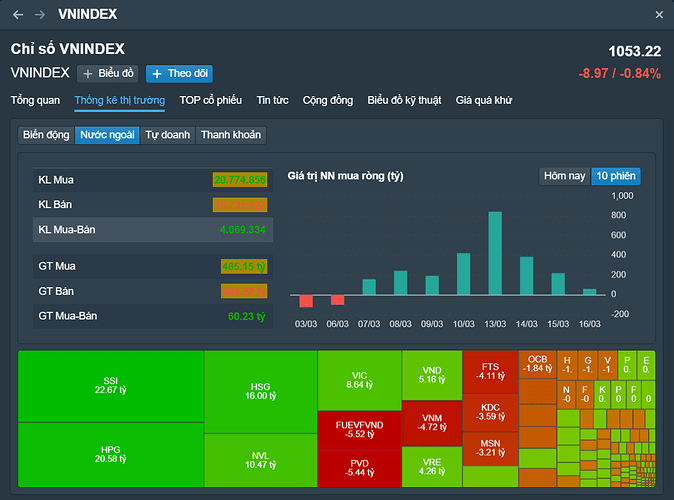The height and width of the screenshot is (500, 674).
Task: Open the SSI 22.67 tỷ treemap tile
Action: [x=110, y=386]
